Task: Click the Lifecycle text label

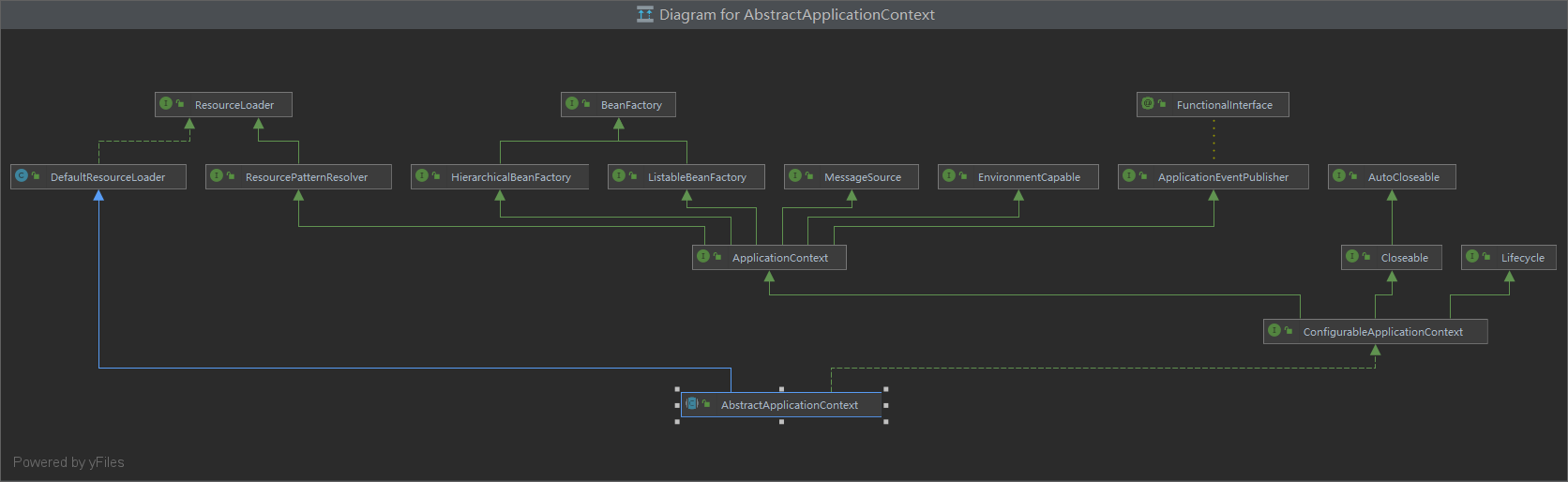Action: tap(1523, 258)
